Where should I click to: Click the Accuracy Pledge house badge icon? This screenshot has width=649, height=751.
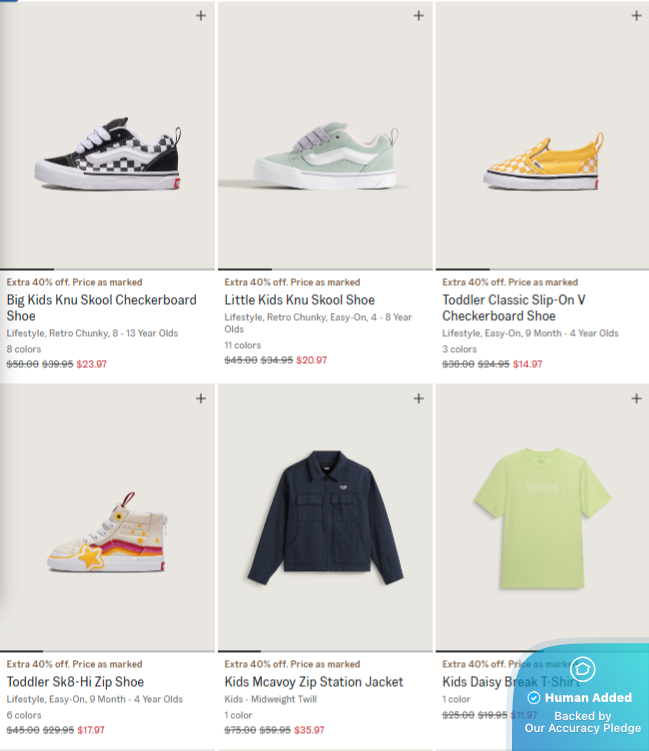583,669
